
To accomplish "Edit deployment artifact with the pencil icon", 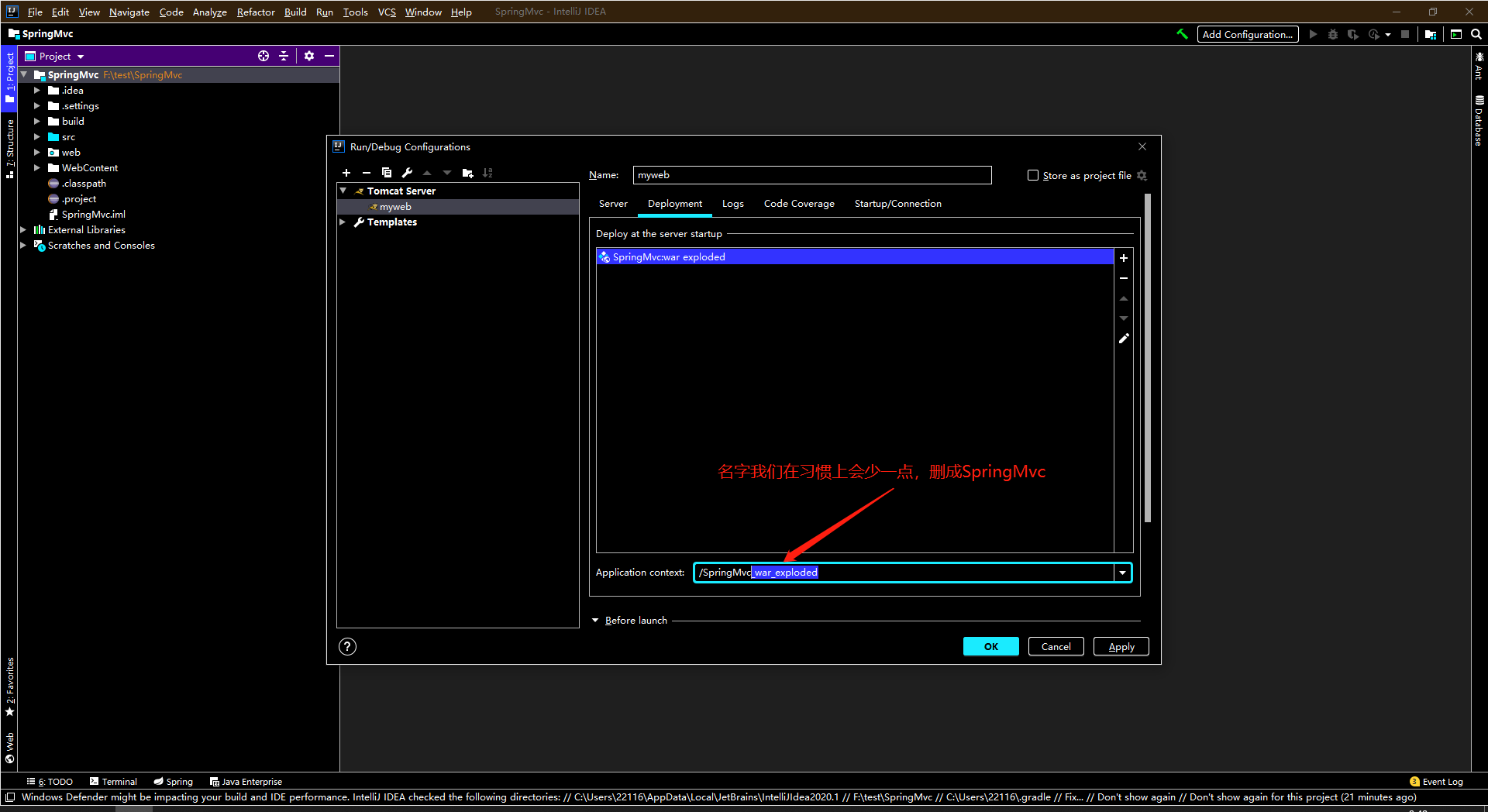I will (1124, 338).
